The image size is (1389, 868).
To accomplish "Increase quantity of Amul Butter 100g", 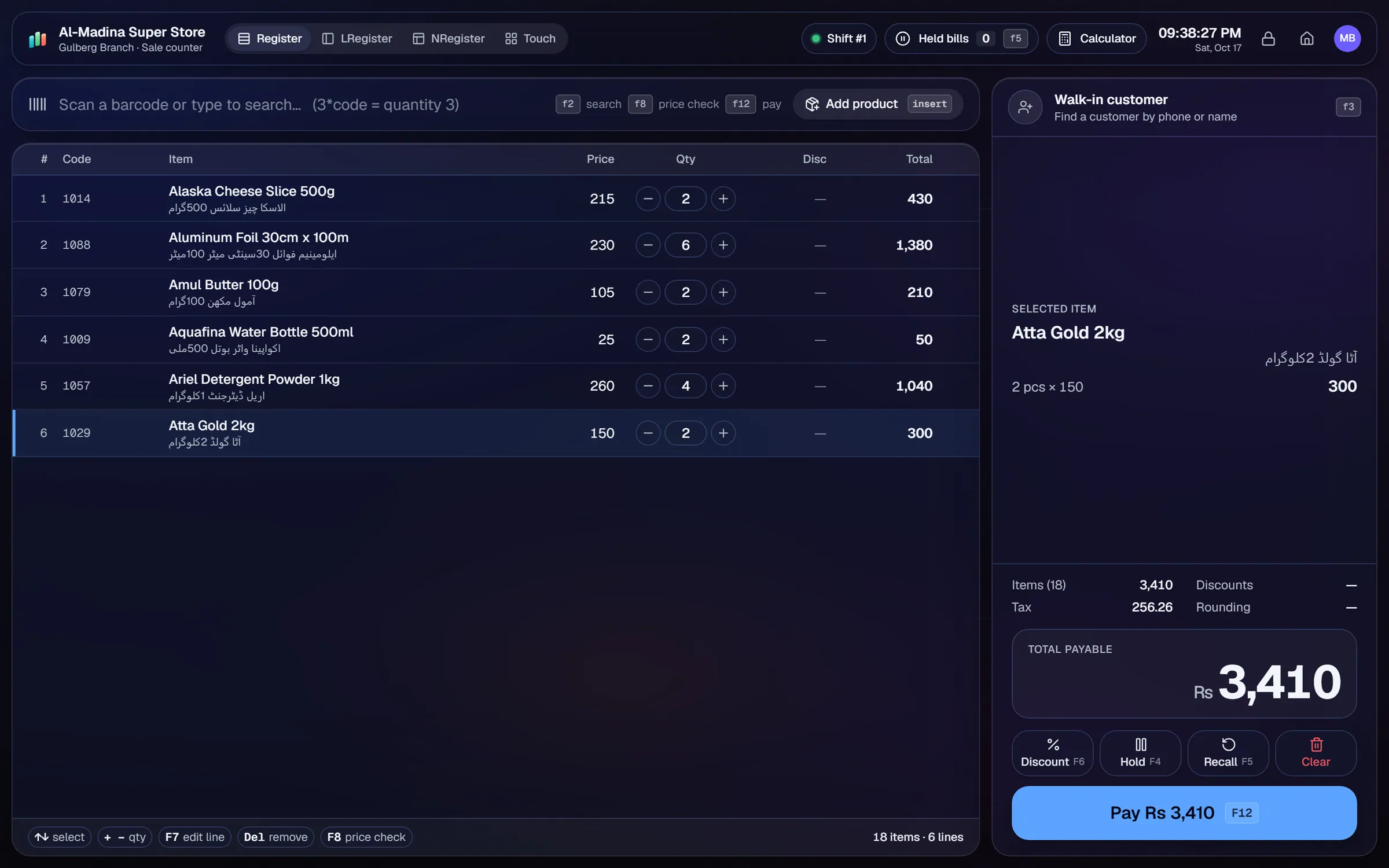I will 723,292.
